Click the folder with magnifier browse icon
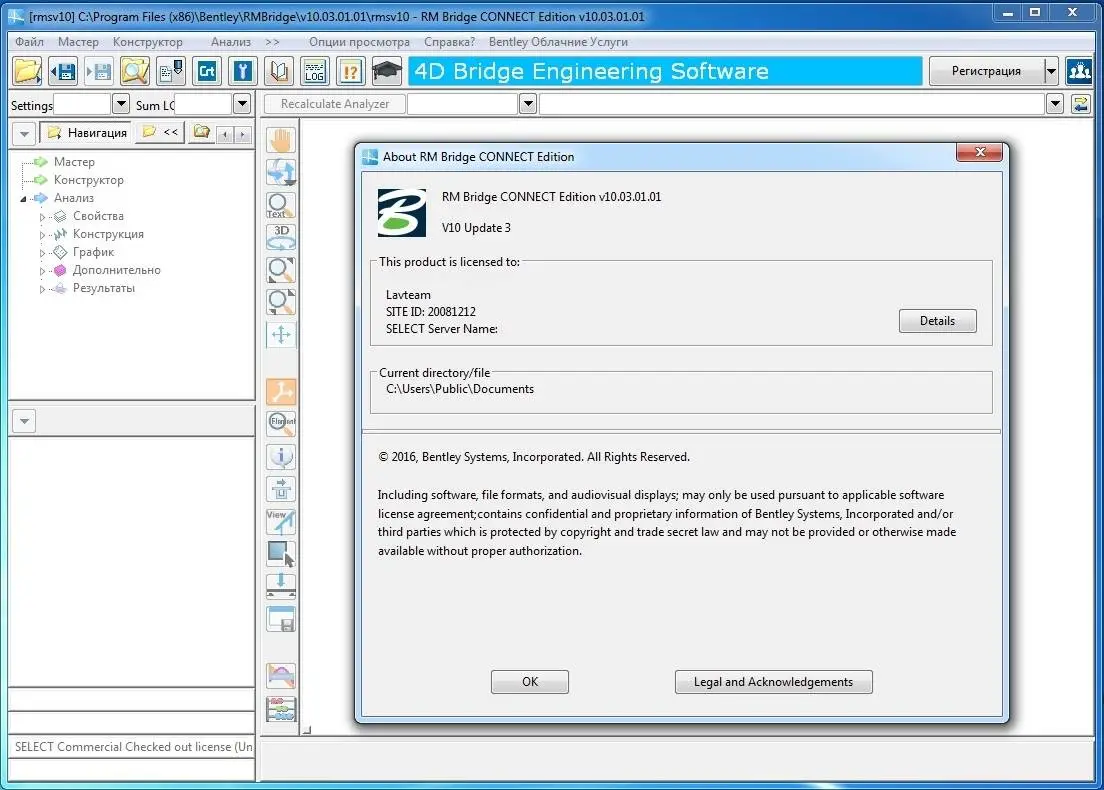Screen dimensions: 1104x790 click(134, 71)
